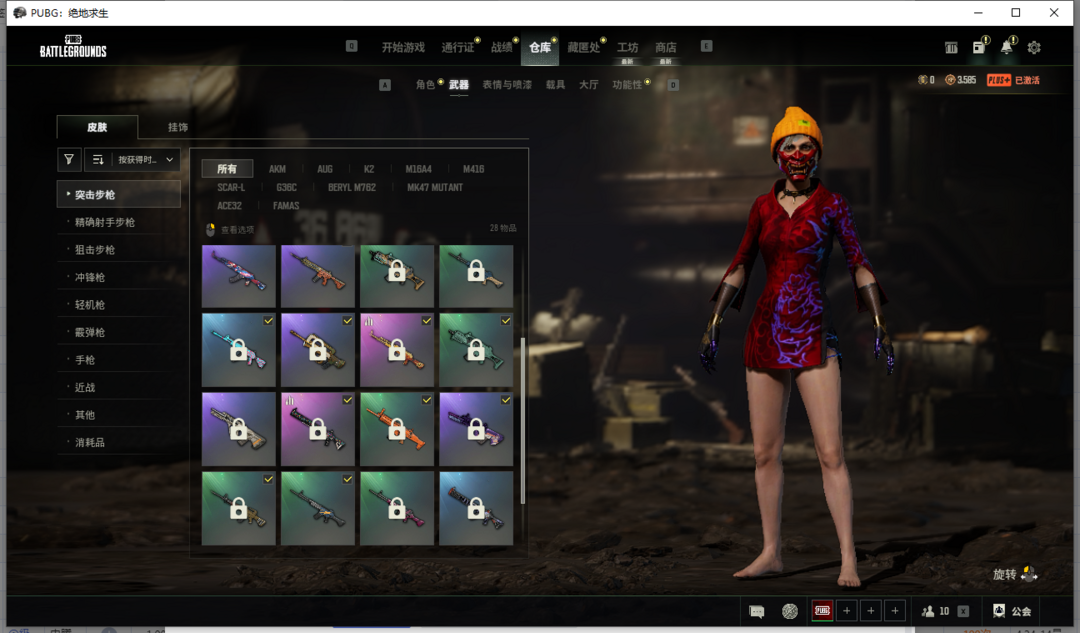The image size is (1080, 633).
Task: Click the last empty plus squad slot
Action: 895,611
